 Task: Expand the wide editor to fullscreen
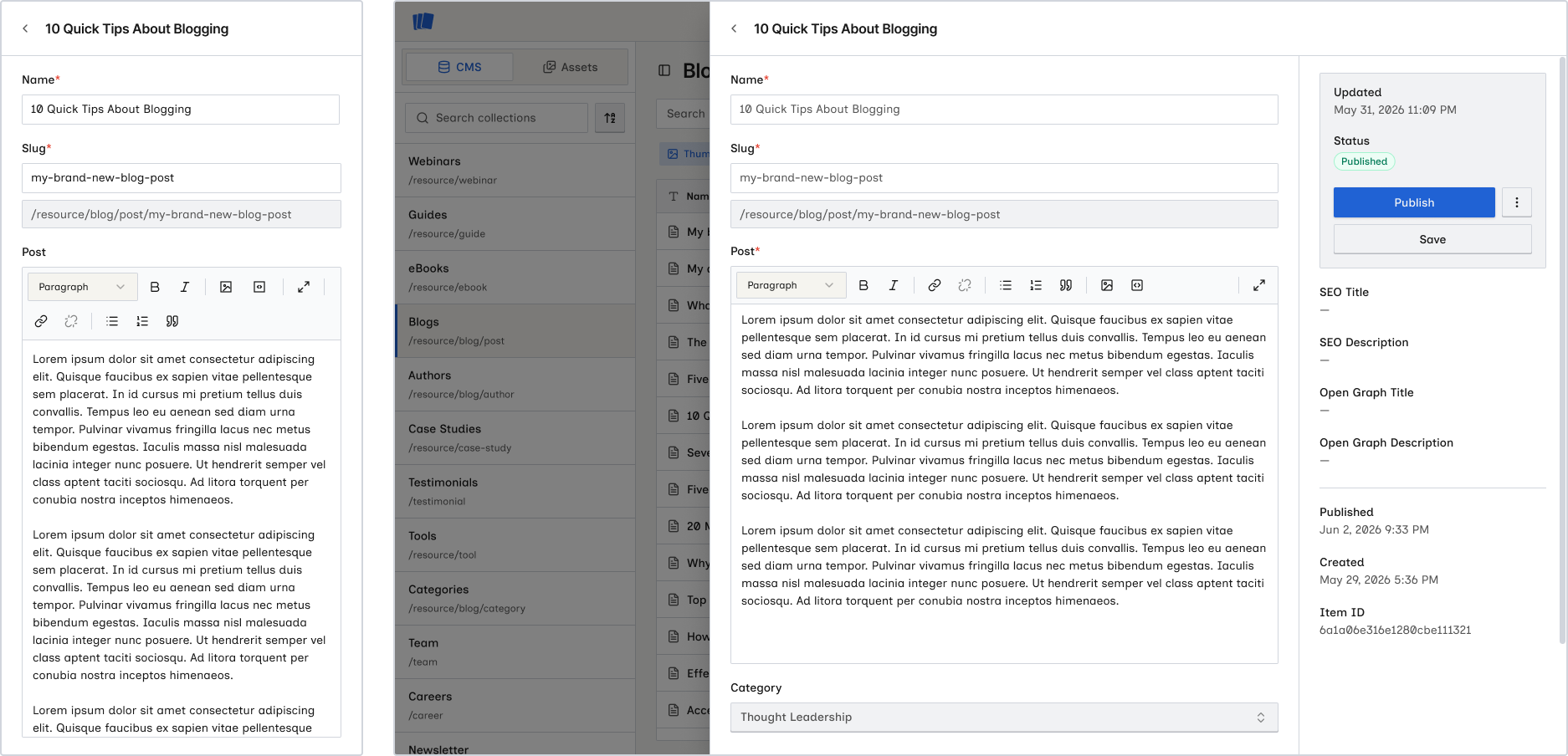point(1259,285)
